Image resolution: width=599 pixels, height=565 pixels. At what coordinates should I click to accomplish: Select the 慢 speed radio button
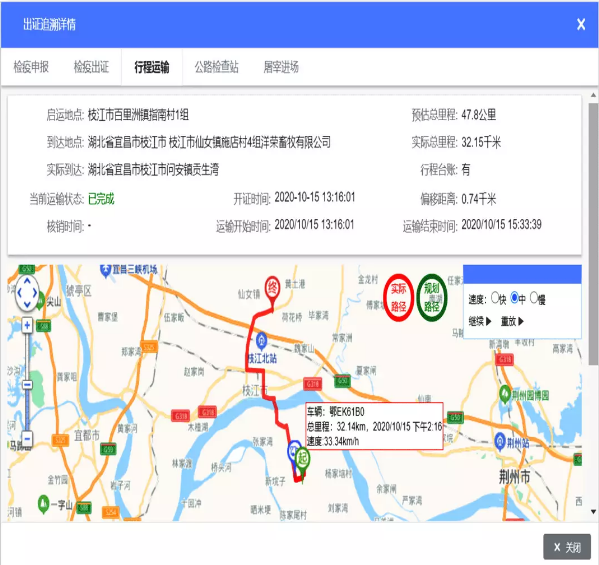pos(534,297)
